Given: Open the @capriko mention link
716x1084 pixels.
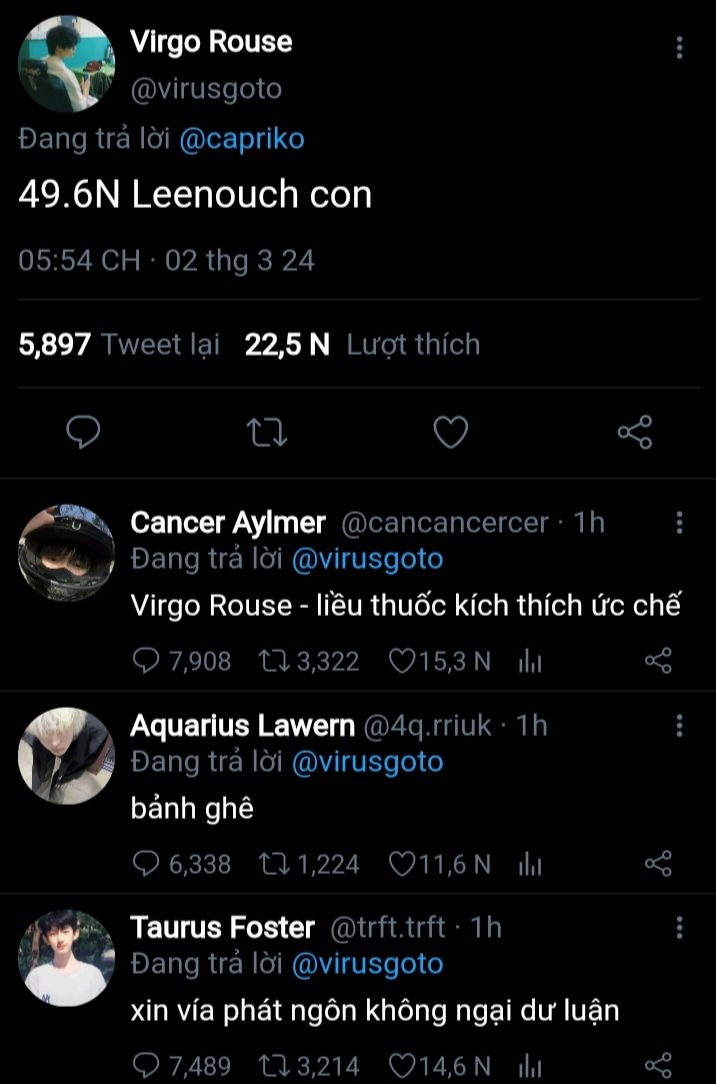Looking at the screenshot, I should coord(241,139).
